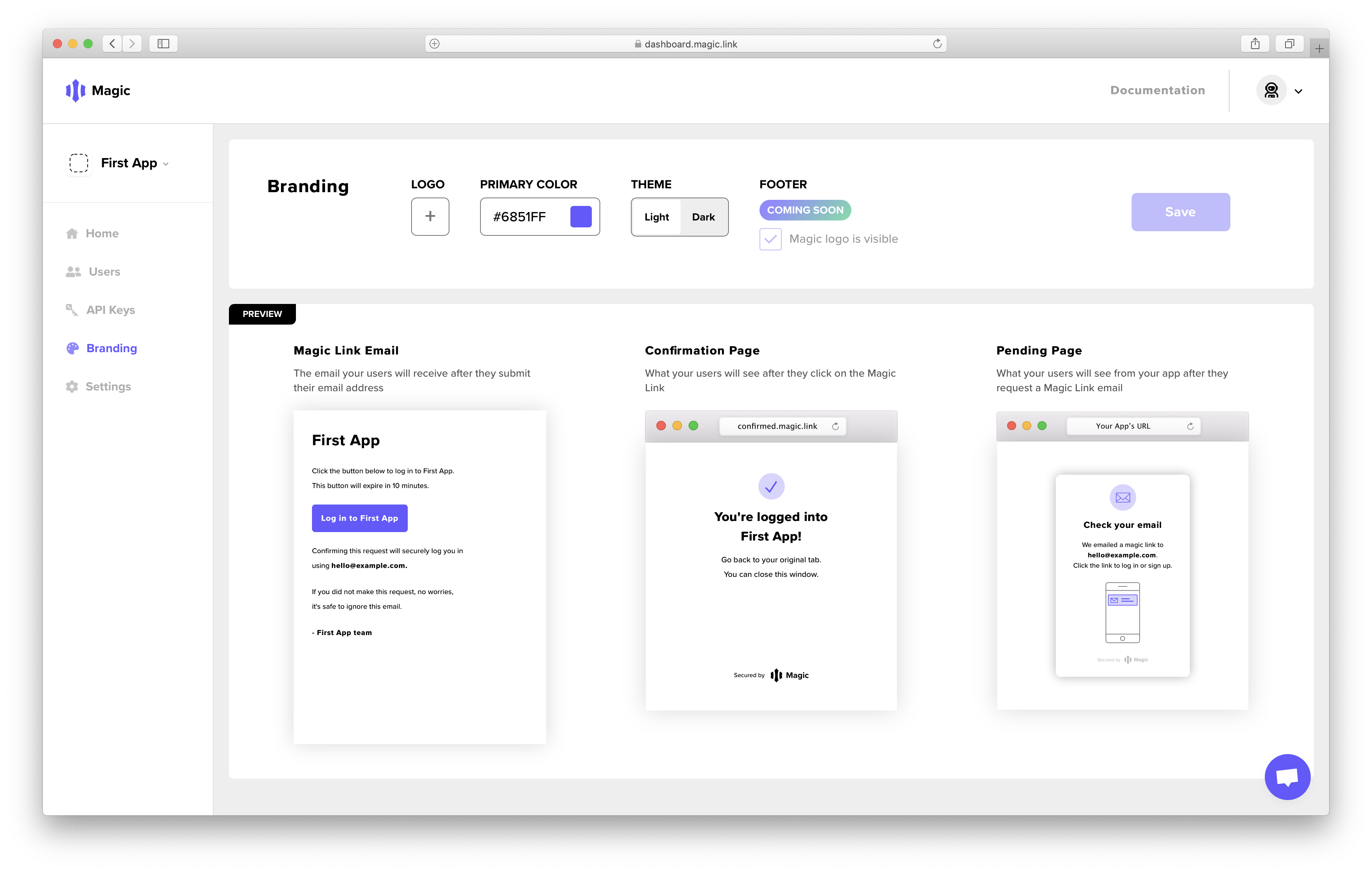Click the Magic Link Email heading
The image size is (1372, 872).
[x=346, y=350]
